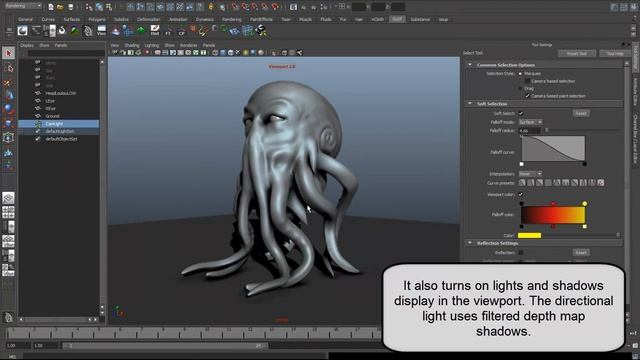The image size is (640, 360).
Task: Click the 'Hist' shelf button
Action: tap(155, 30)
